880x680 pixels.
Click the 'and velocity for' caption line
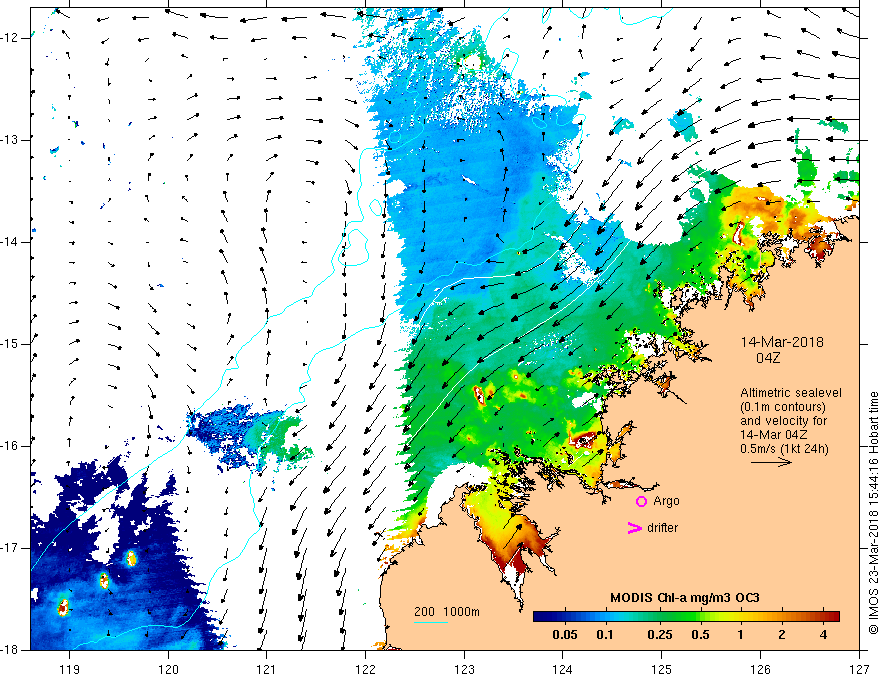pyautogui.click(x=783, y=421)
